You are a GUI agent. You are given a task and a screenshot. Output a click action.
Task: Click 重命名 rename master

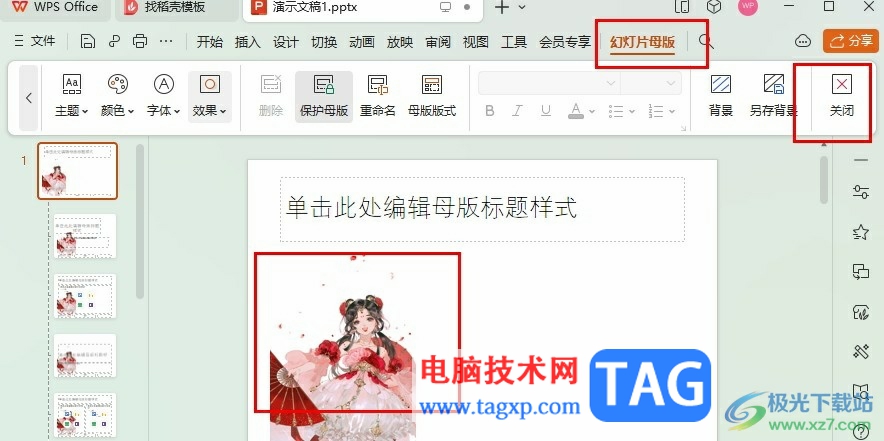point(378,96)
